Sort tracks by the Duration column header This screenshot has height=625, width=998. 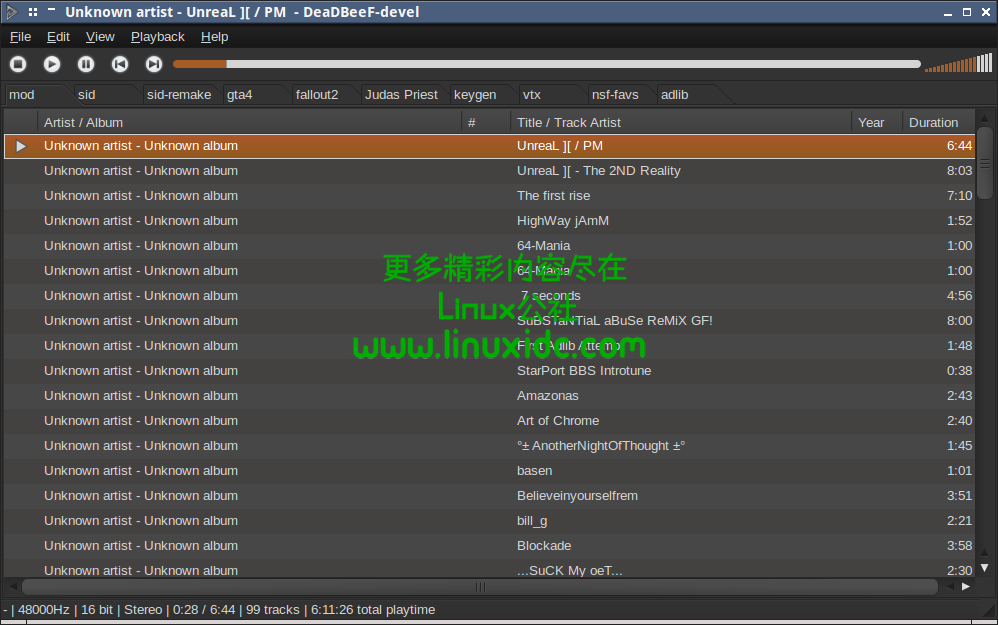[934, 122]
